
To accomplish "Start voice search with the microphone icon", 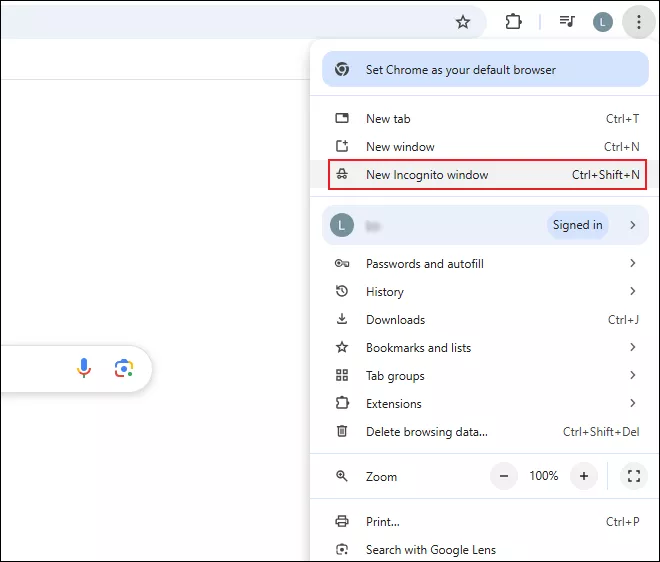I will (x=84, y=368).
